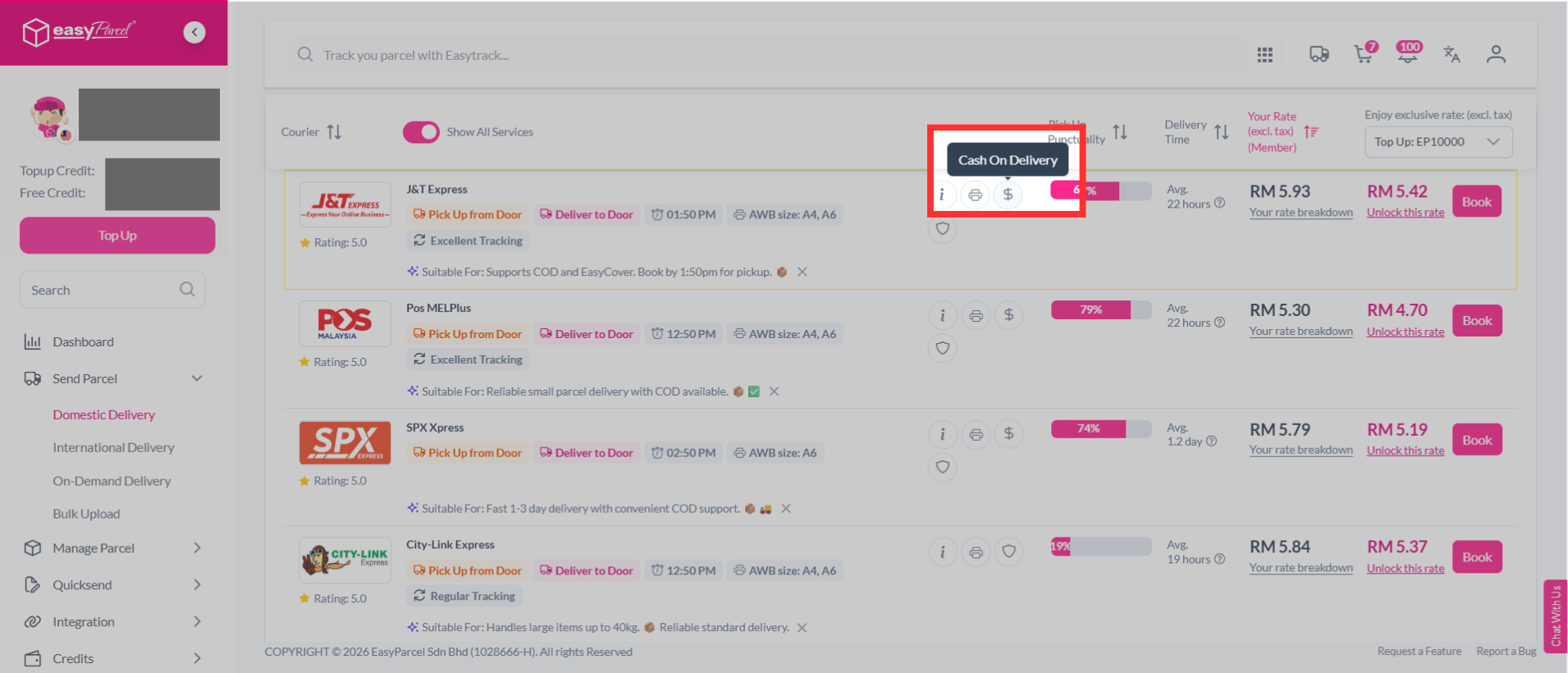Book the J&T Express service

point(1476,202)
